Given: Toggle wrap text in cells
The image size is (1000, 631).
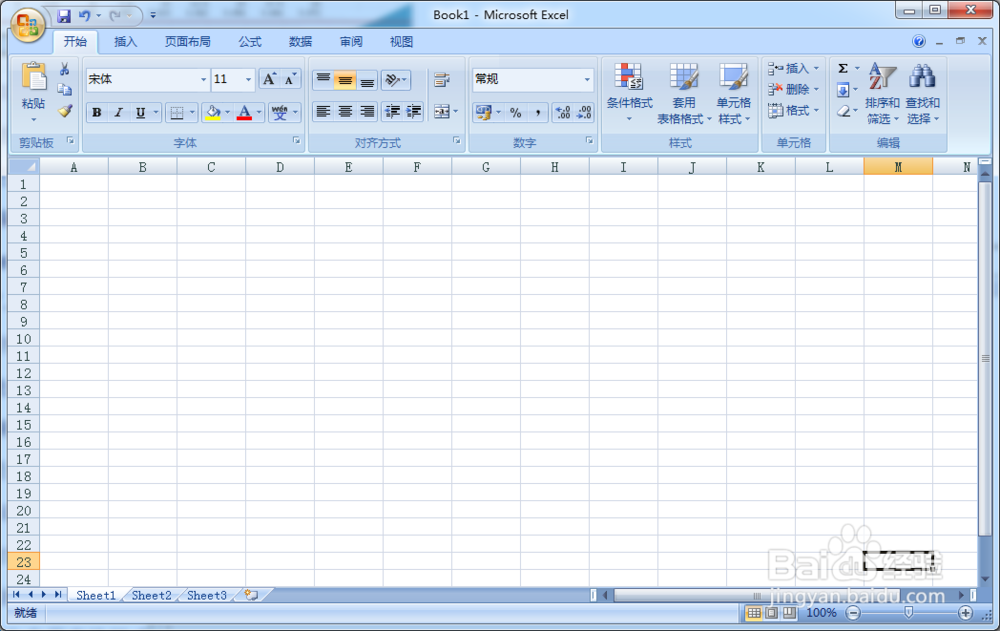Looking at the screenshot, I should tap(442, 80).
